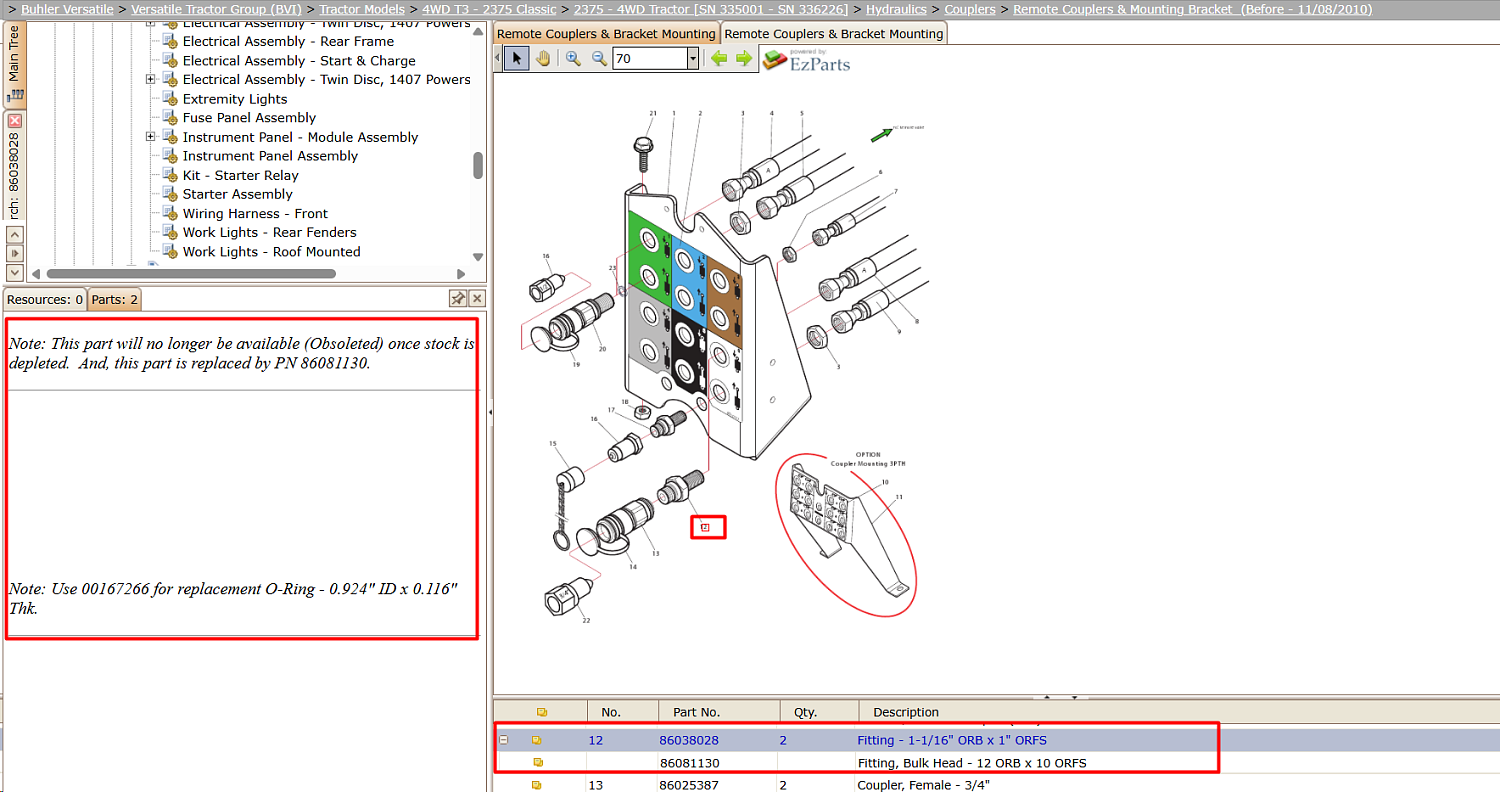The image size is (1500, 792).
Task: Open 4WD T3 - 2375 Classic breadcrumb
Action: [x=489, y=9]
